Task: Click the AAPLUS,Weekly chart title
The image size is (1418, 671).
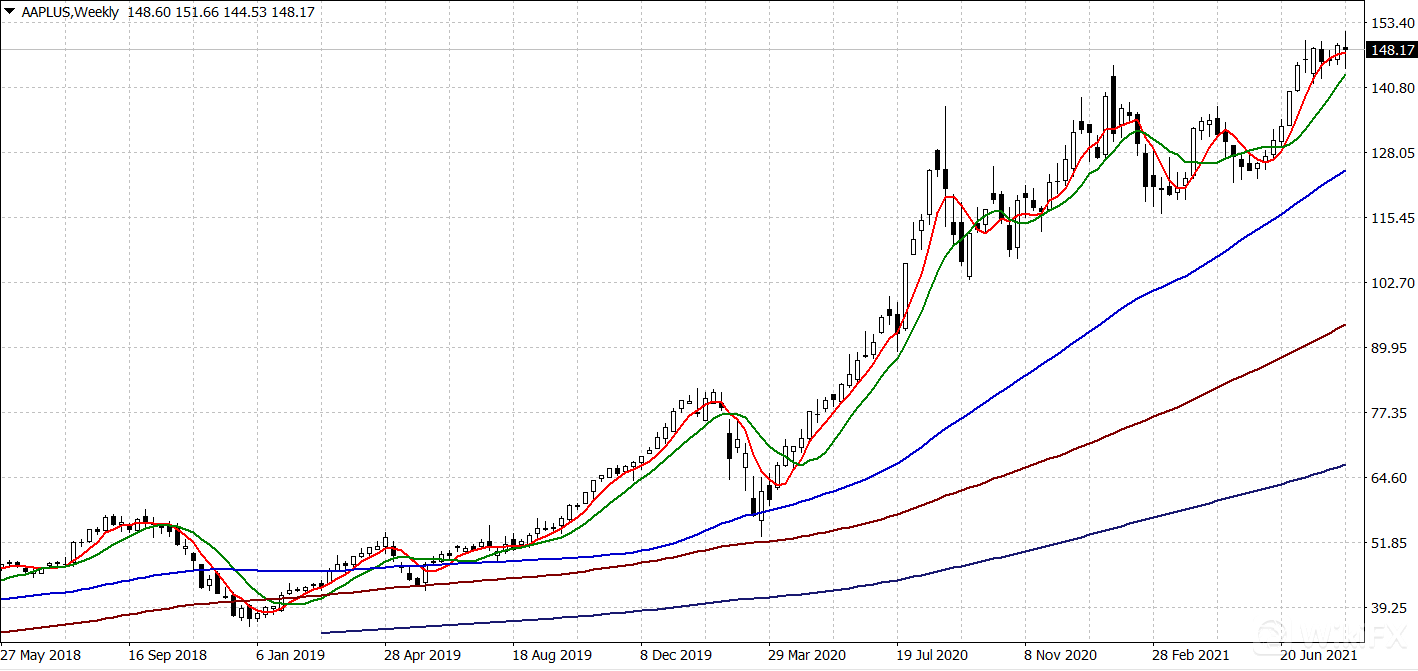Action: (x=69, y=12)
